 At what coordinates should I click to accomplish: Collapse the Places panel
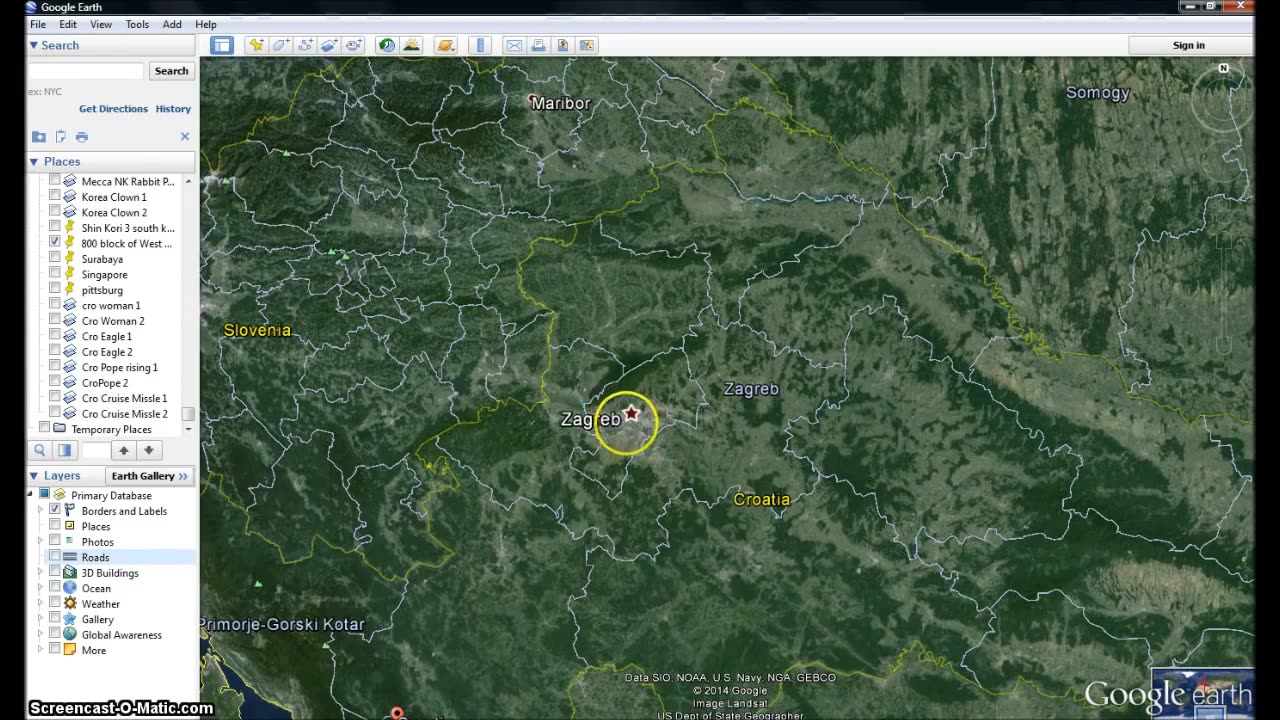(x=33, y=161)
